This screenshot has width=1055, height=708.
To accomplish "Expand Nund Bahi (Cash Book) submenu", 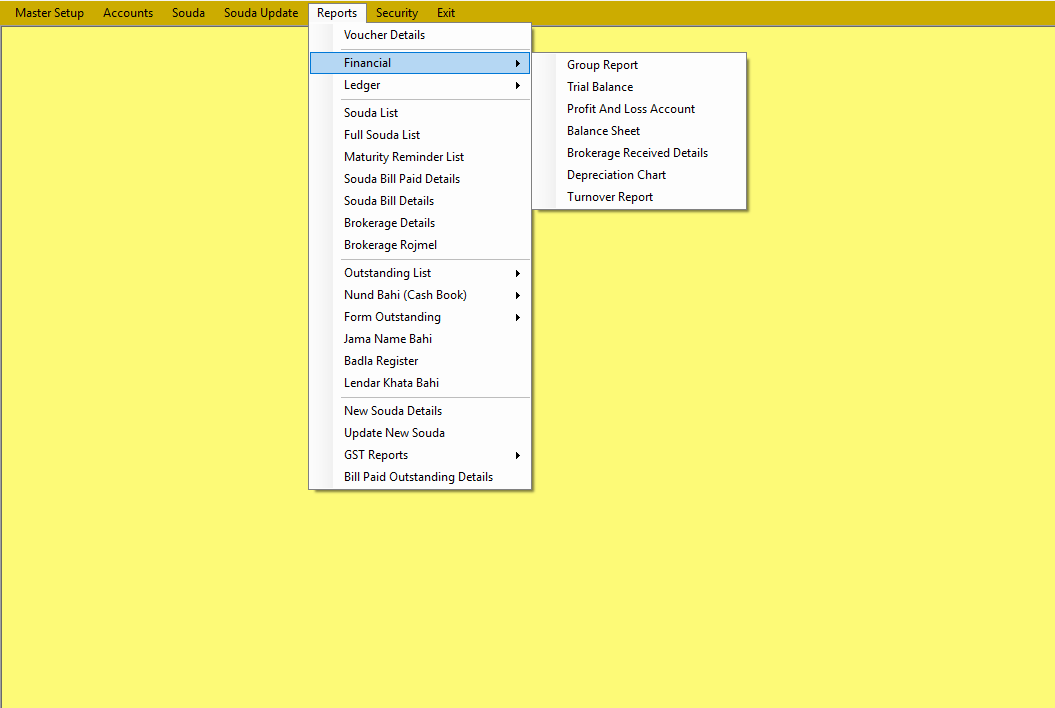I will coord(420,295).
